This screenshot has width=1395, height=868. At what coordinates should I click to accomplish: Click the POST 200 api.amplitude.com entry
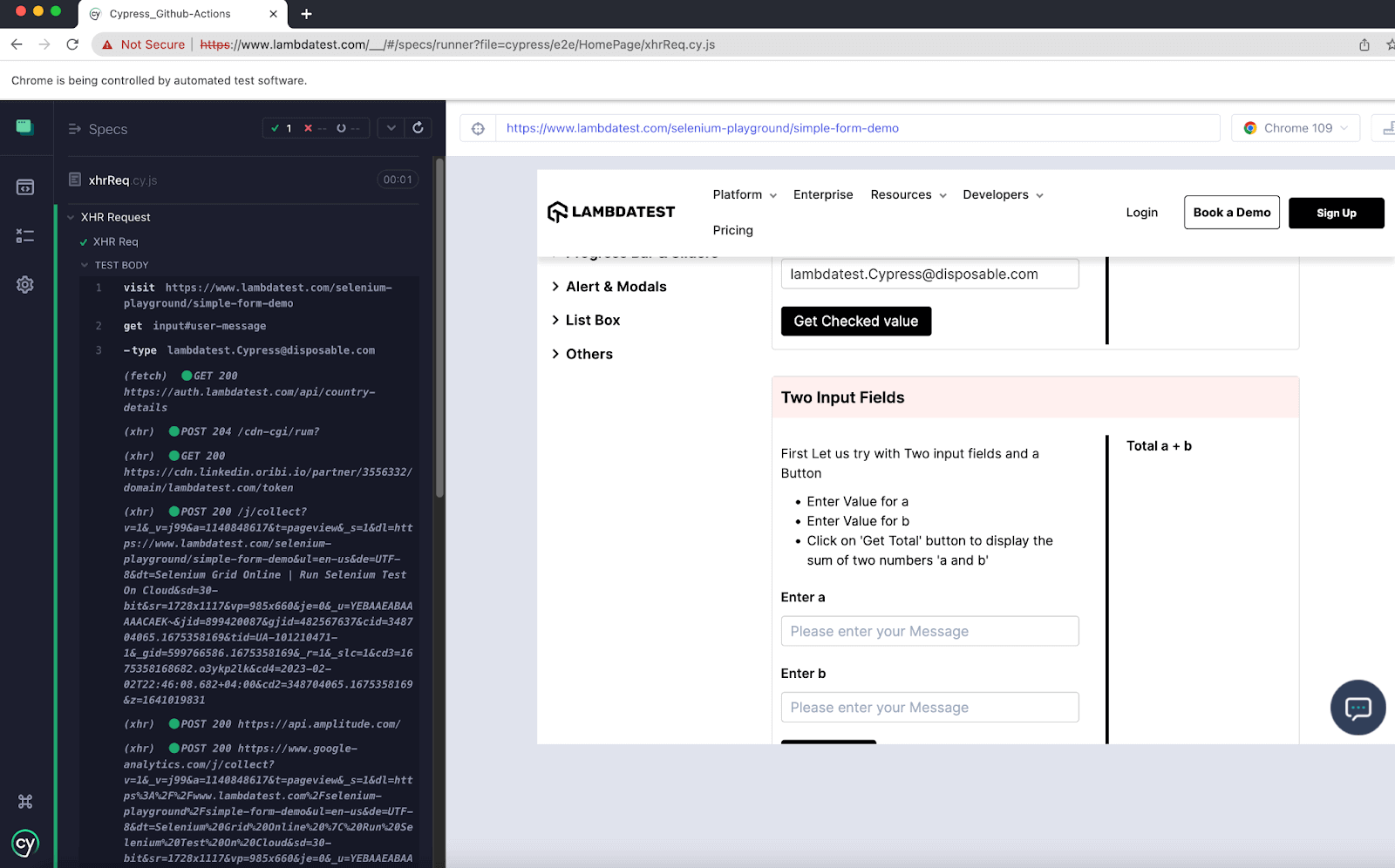[248, 724]
